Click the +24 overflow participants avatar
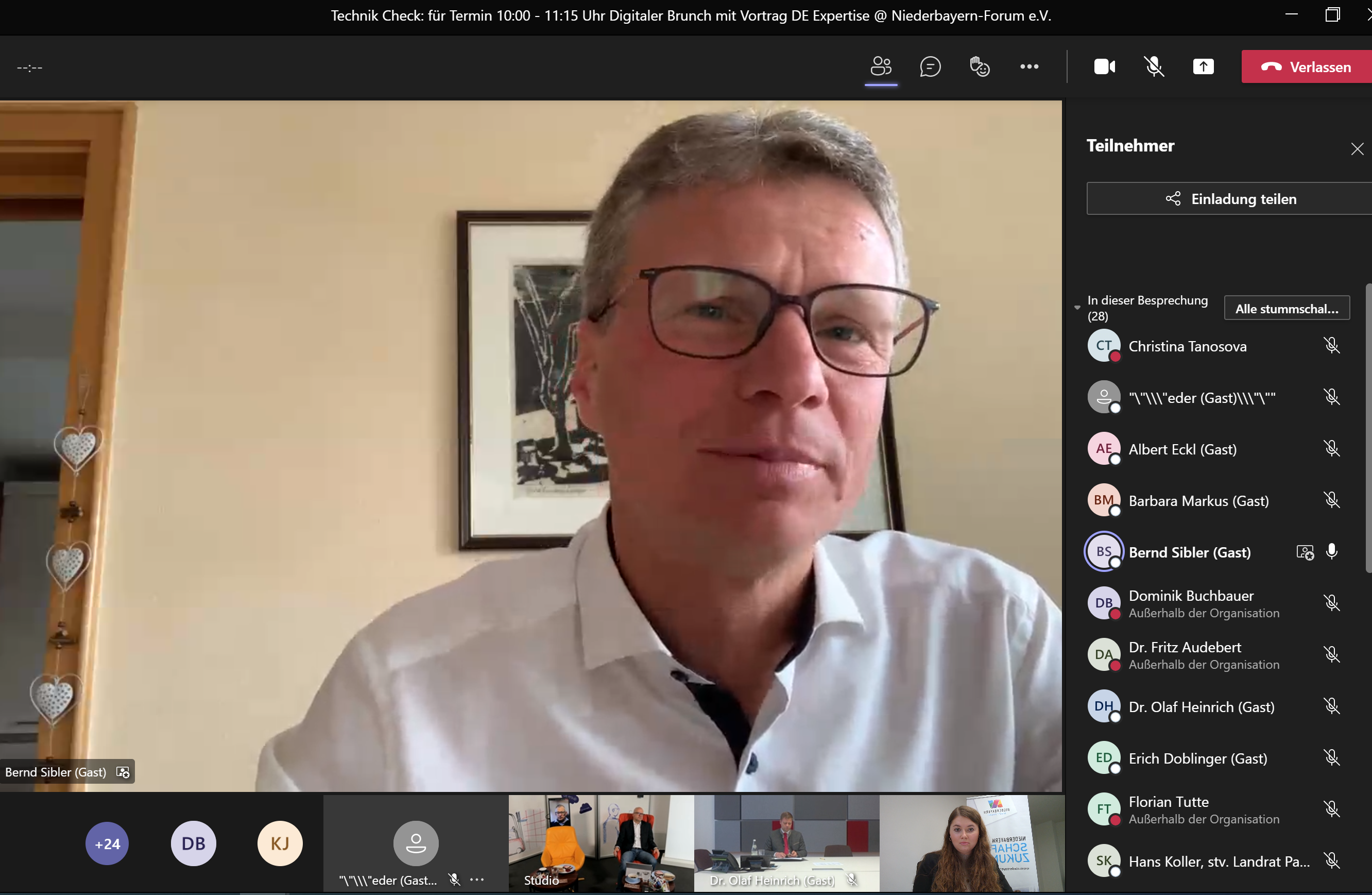 coord(107,843)
